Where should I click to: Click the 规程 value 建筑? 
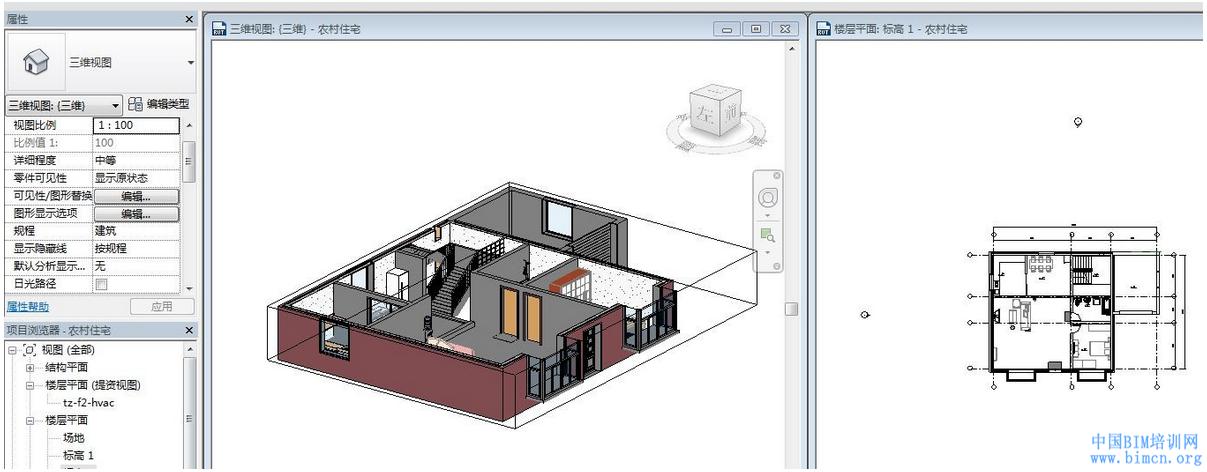136,231
